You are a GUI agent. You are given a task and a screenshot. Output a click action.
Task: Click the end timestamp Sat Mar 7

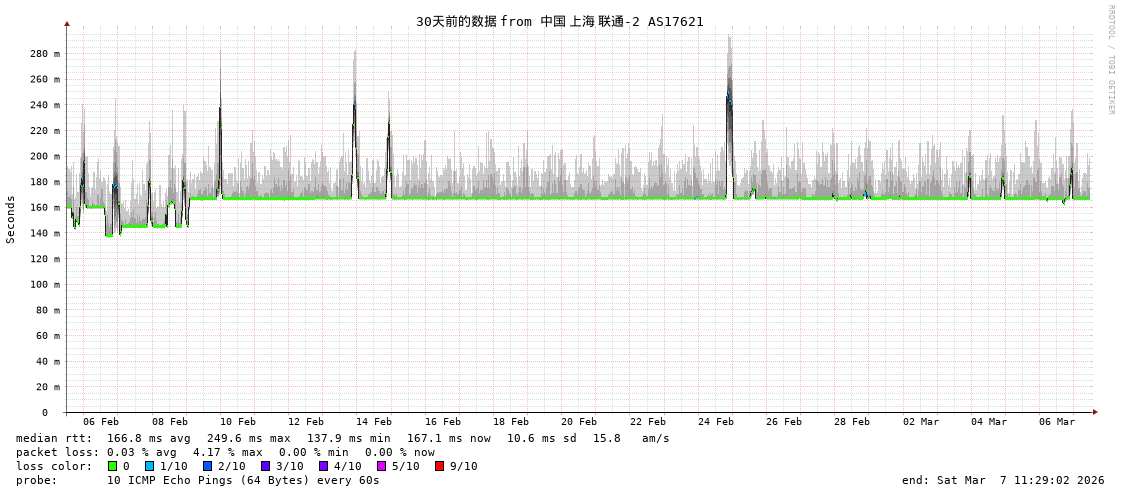click(1003, 480)
